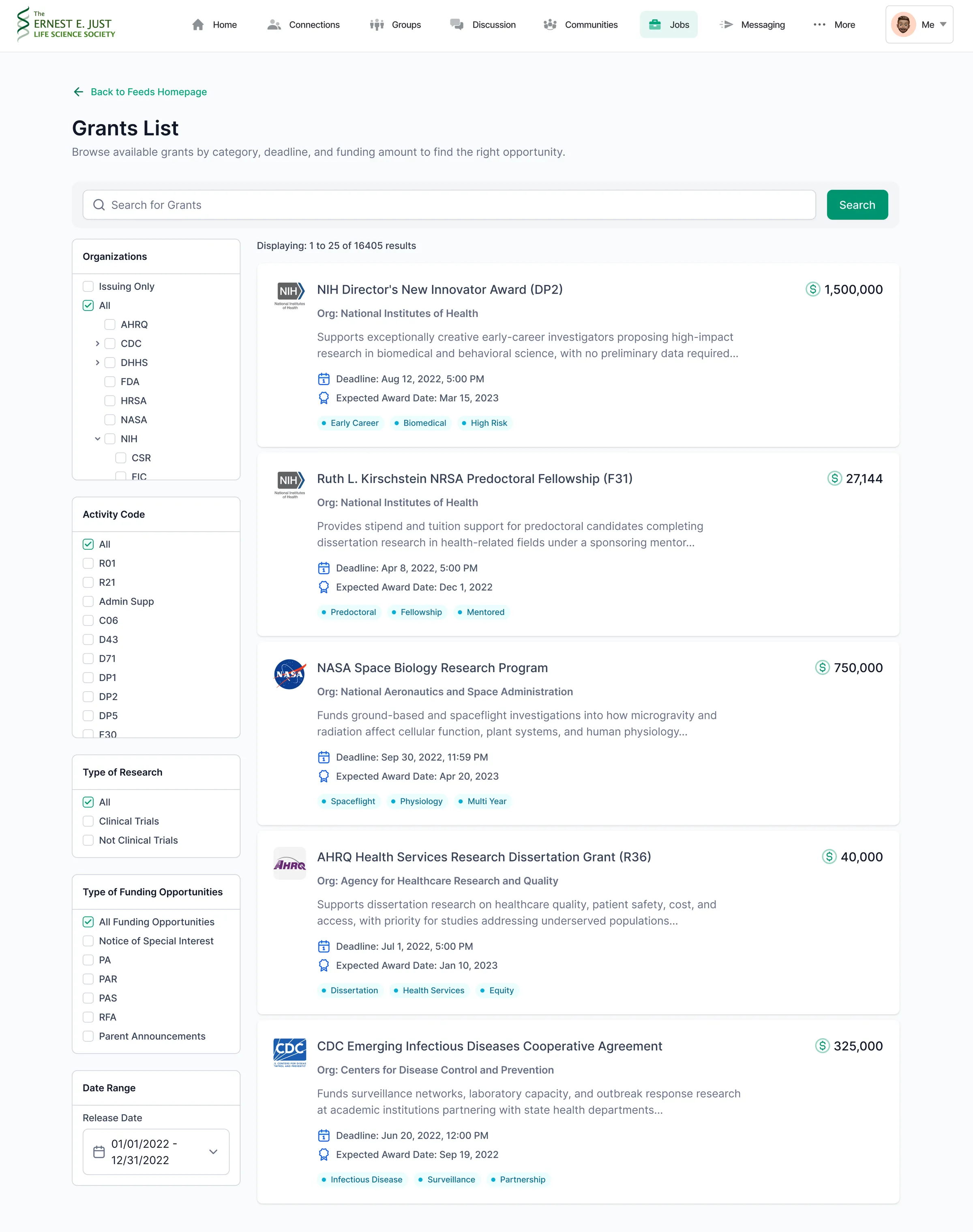Check the NASA organization checkbox
This screenshot has height=1232, width=973.
point(110,420)
